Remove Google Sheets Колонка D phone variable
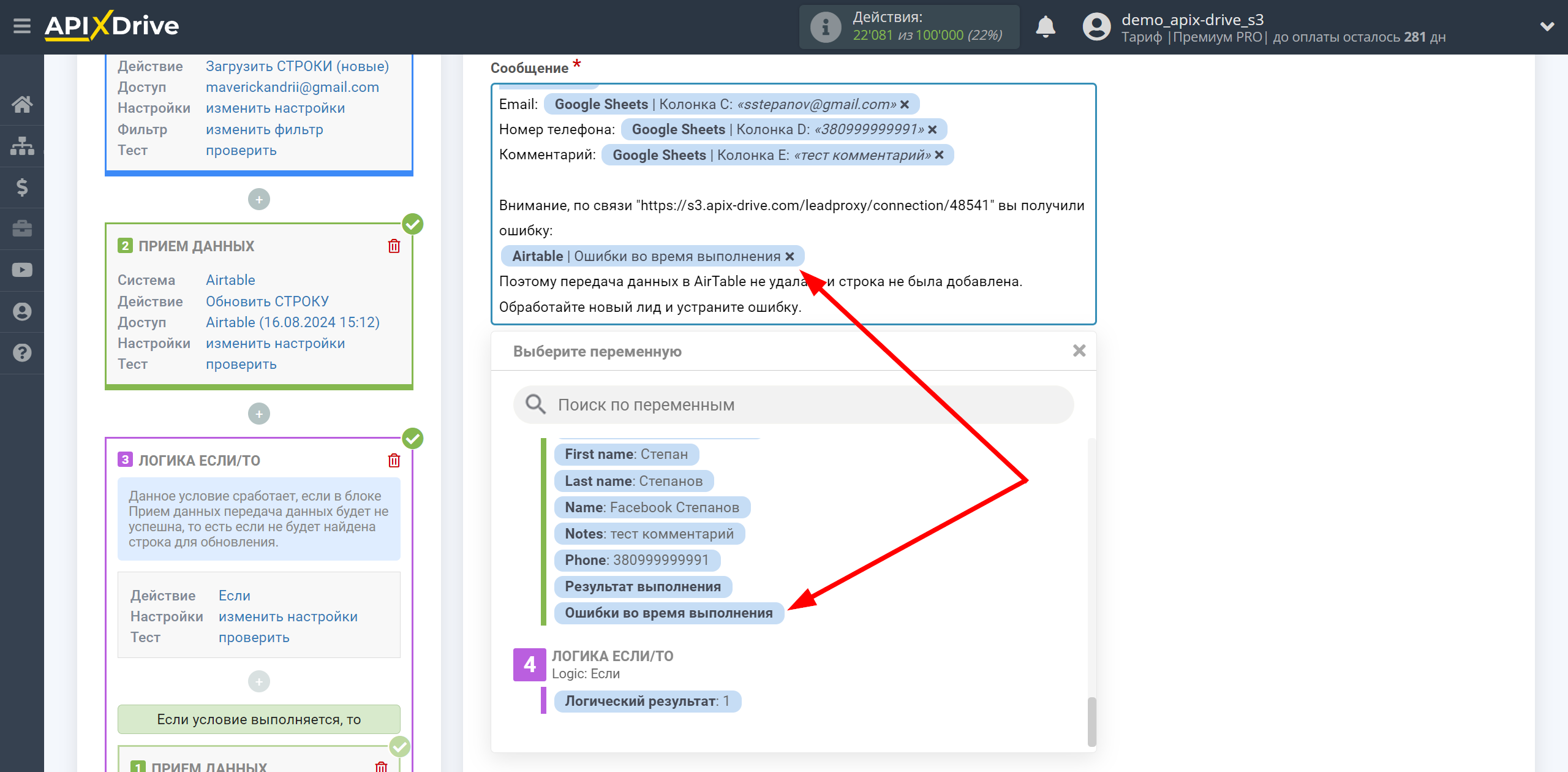The height and width of the screenshot is (772, 1568). point(932,130)
